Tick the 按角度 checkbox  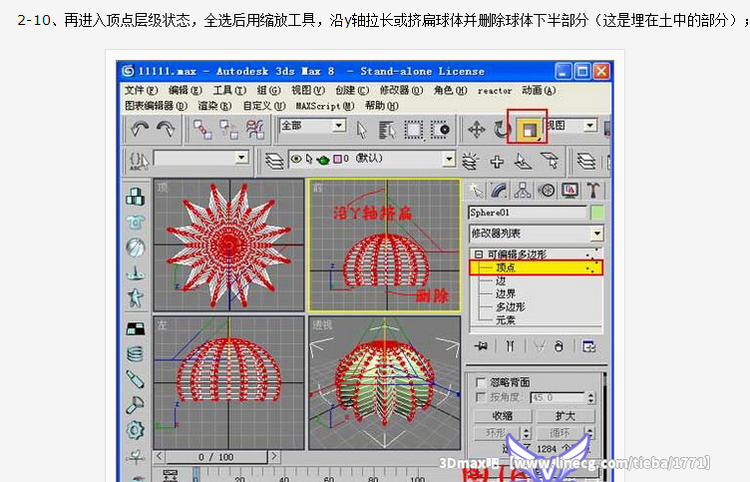[x=481, y=397]
